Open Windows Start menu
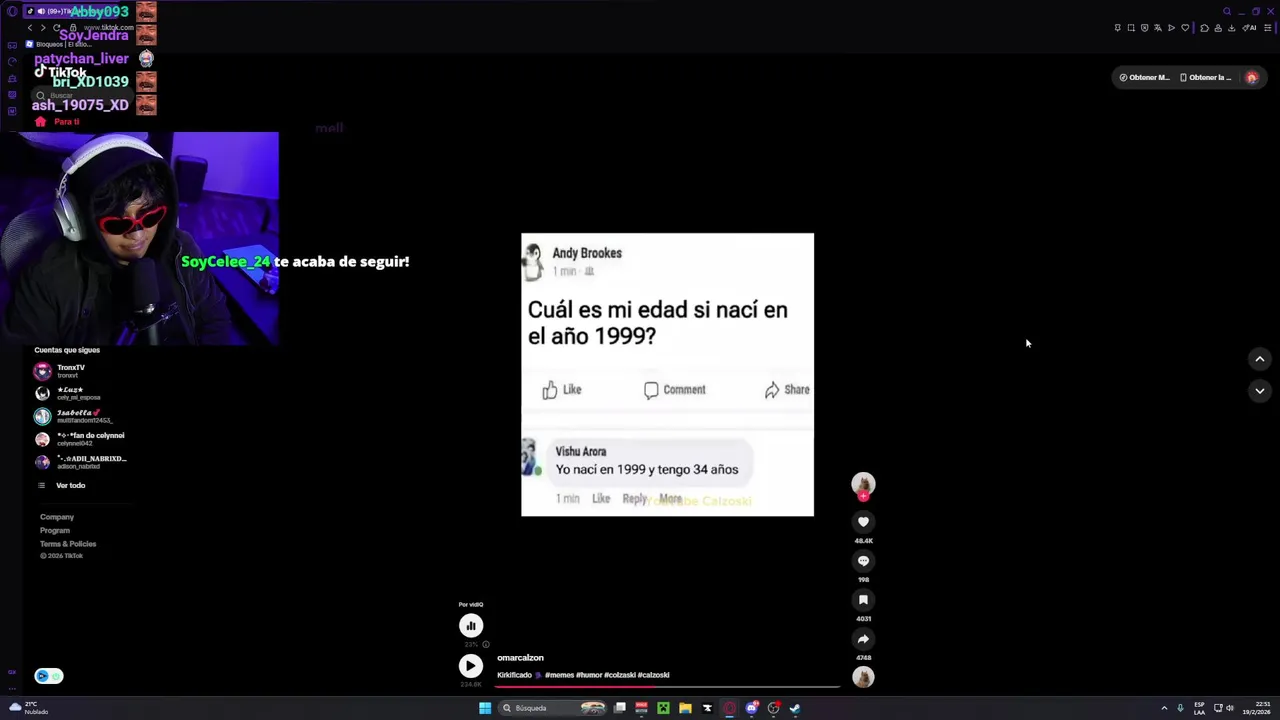The image size is (1280, 720). pyautogui.click(x=485, y=708)
